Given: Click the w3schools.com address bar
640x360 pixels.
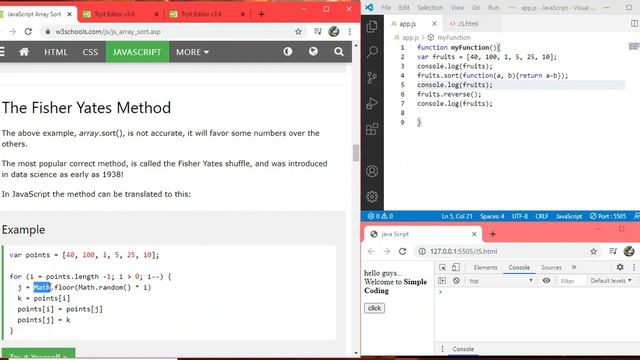Looking at the screenshot, I should point(171,31).
